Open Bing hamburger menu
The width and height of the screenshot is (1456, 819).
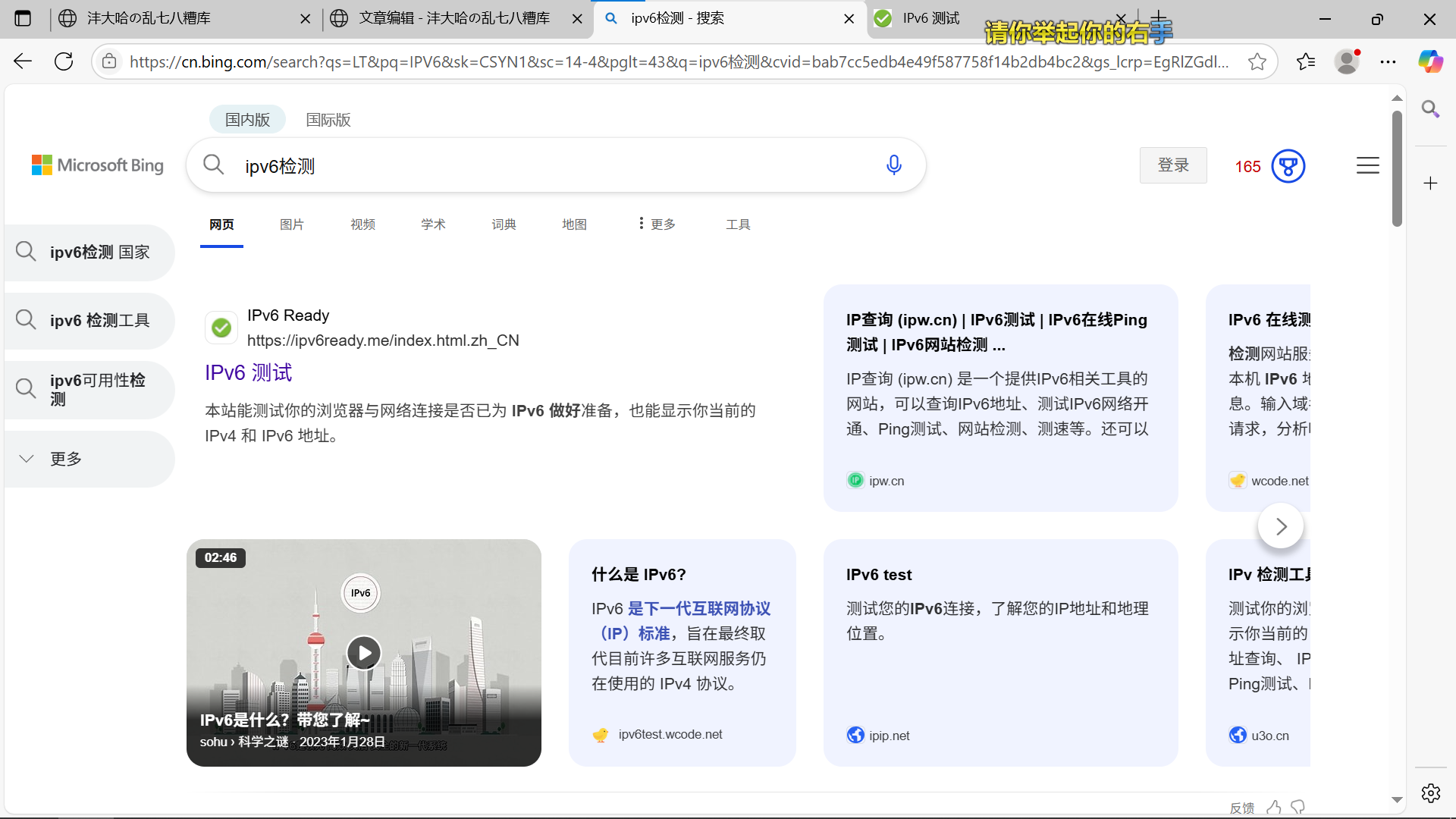point(1368,165)
